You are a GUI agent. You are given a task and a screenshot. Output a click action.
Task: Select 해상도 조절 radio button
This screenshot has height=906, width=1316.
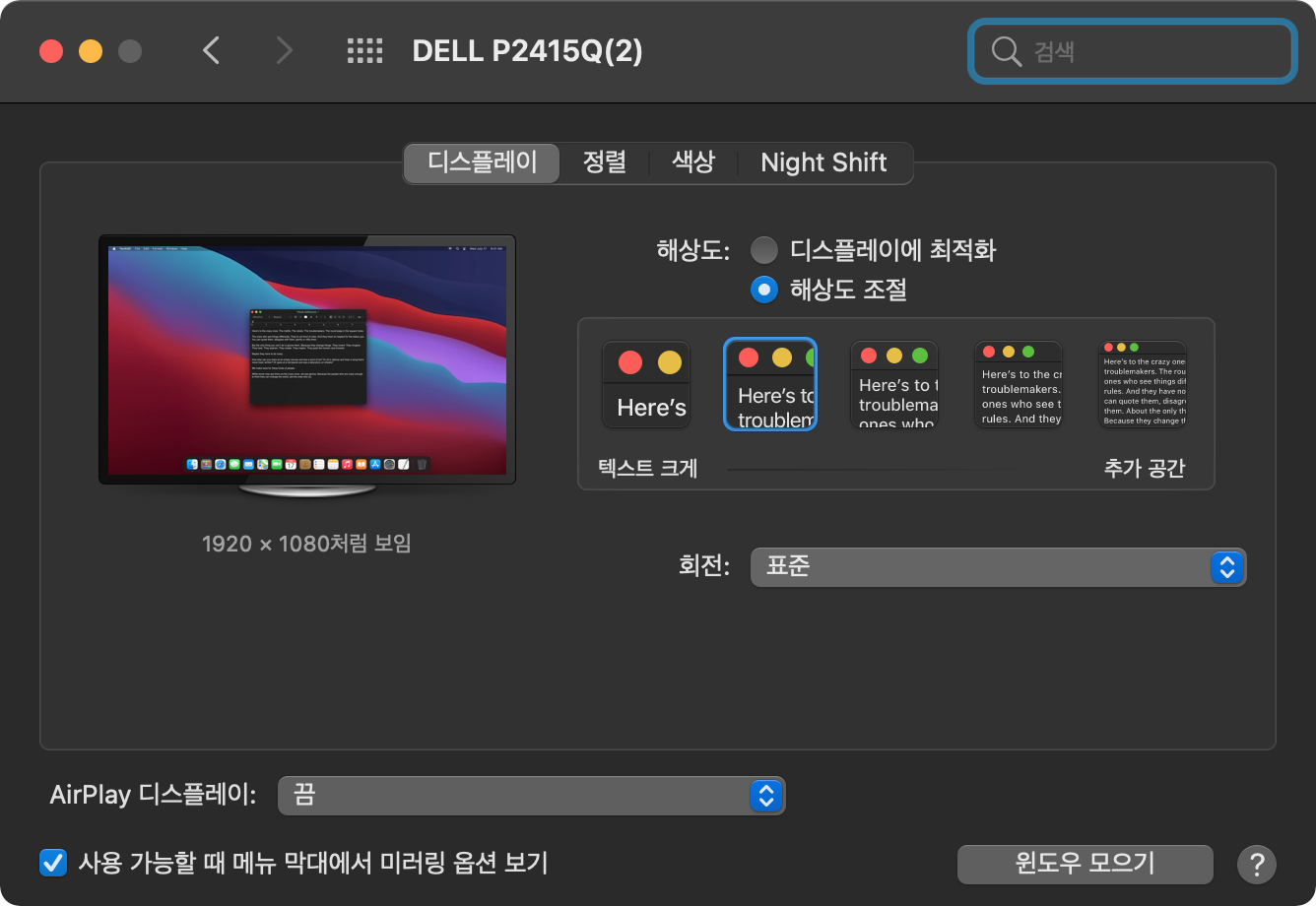click(x=763, y=290)
